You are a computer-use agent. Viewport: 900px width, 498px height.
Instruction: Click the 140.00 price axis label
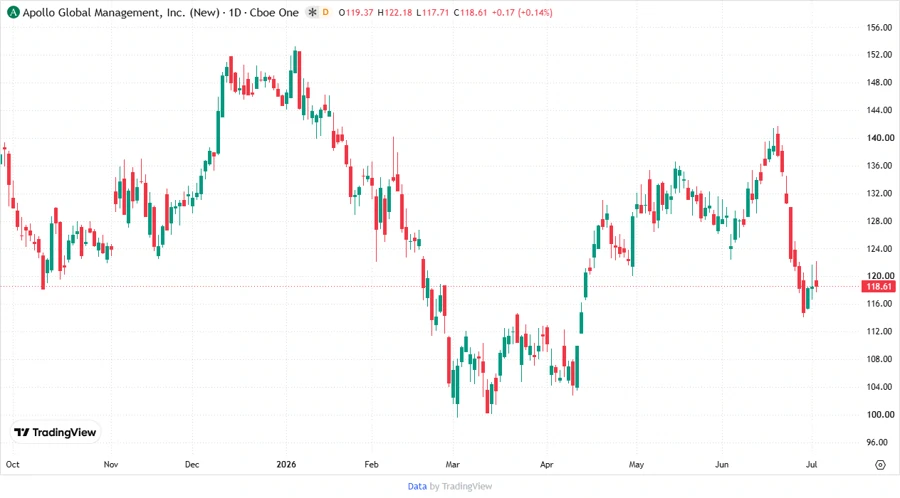point(879,138)
